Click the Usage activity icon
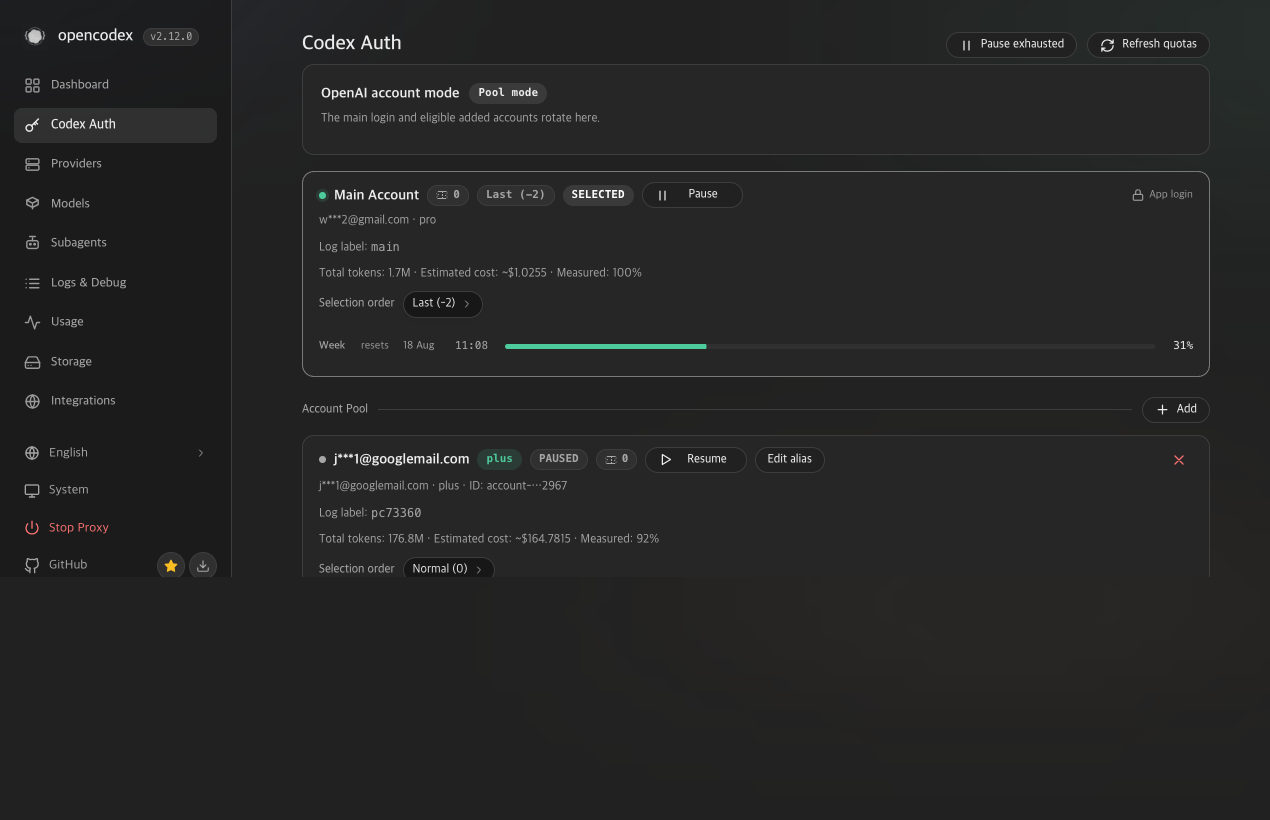Viewport: 1270px width, 820px height. 32,322
